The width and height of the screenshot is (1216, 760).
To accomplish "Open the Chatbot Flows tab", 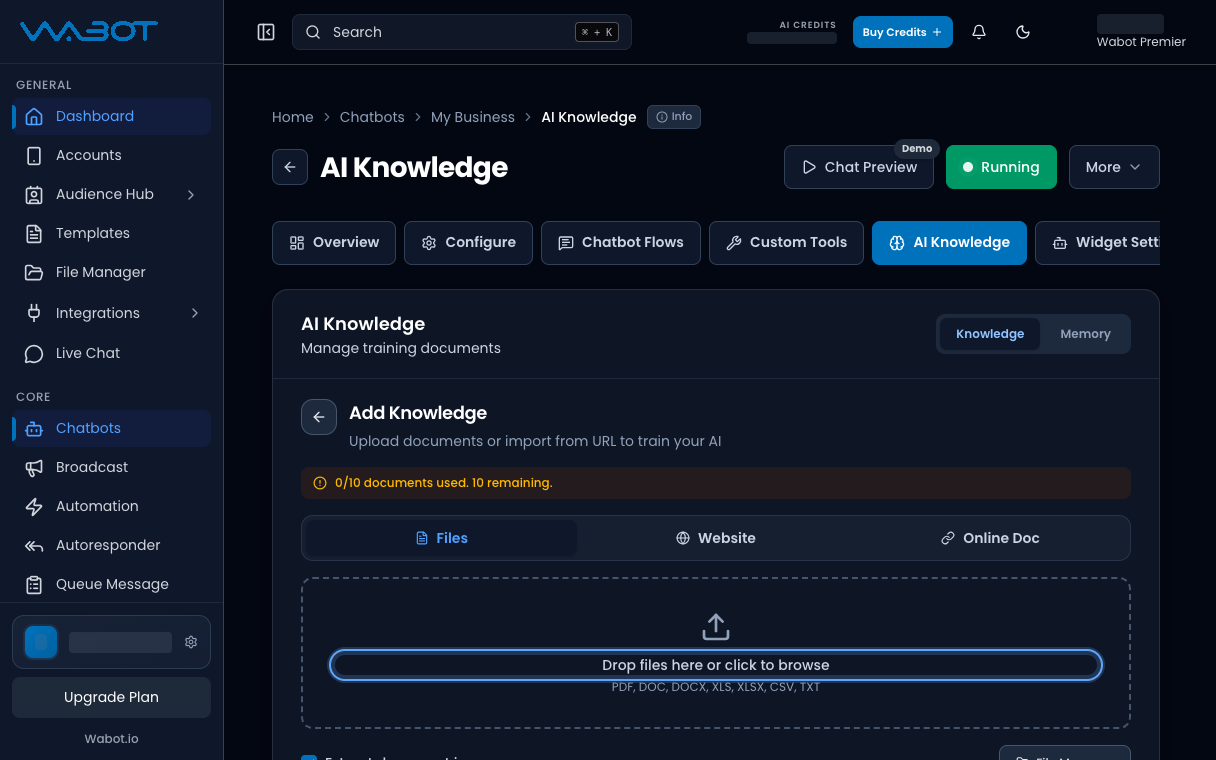I will point(621,243).
